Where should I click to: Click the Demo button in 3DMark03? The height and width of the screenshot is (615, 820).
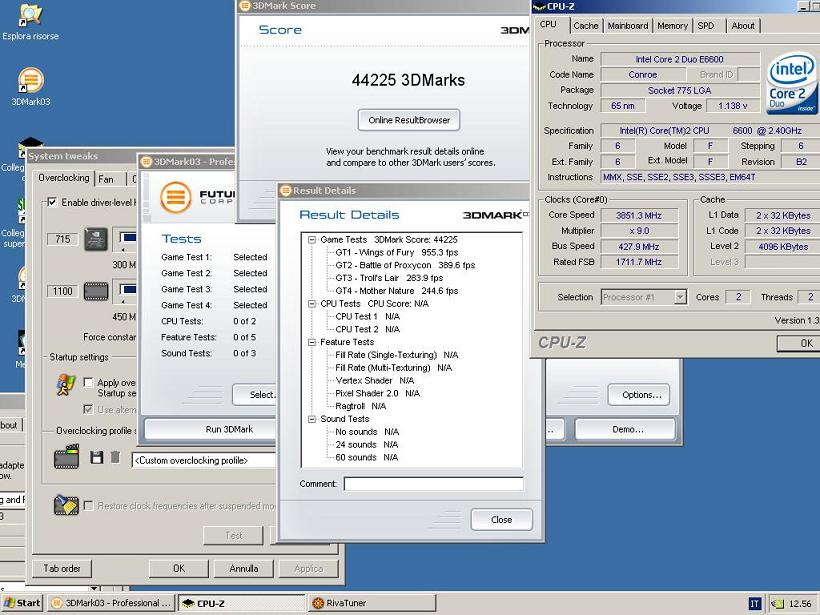pos(625,429)
